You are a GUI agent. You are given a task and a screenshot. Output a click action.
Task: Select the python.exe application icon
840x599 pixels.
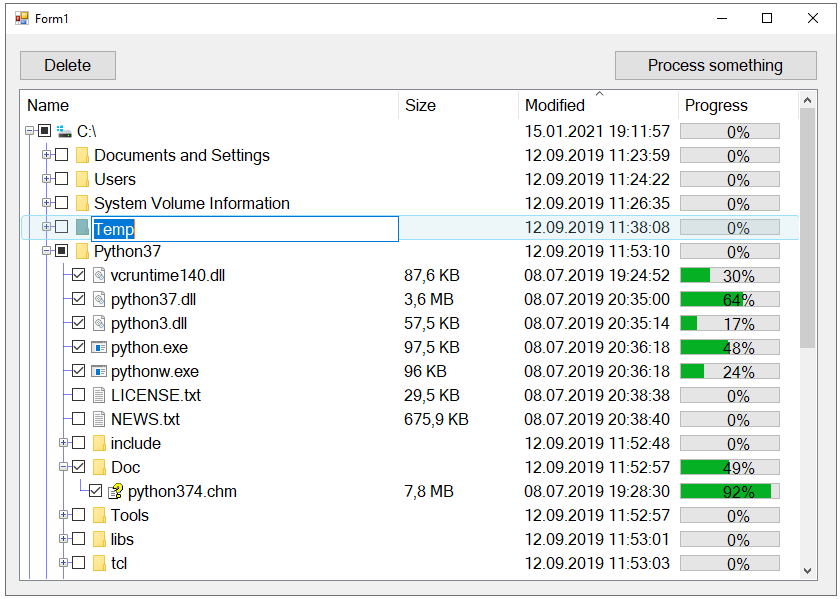(99, 347)
